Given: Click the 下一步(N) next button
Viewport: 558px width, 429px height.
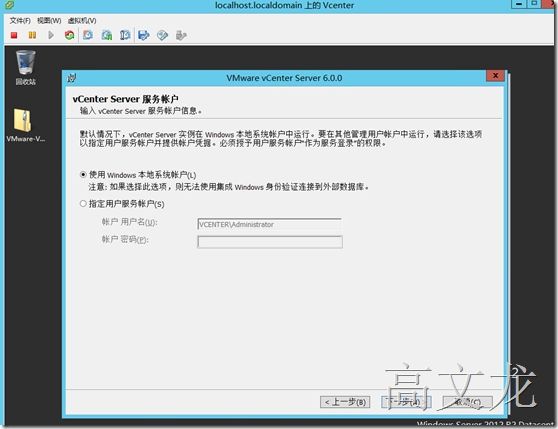Looking at the screenshot, I should point(406,402).
